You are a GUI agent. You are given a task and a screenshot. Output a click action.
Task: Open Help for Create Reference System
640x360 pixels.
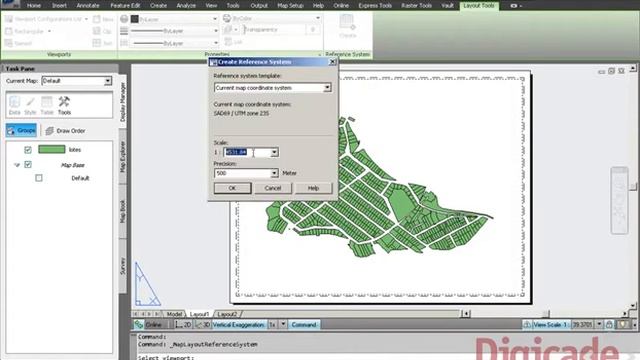tap(313, 188)
